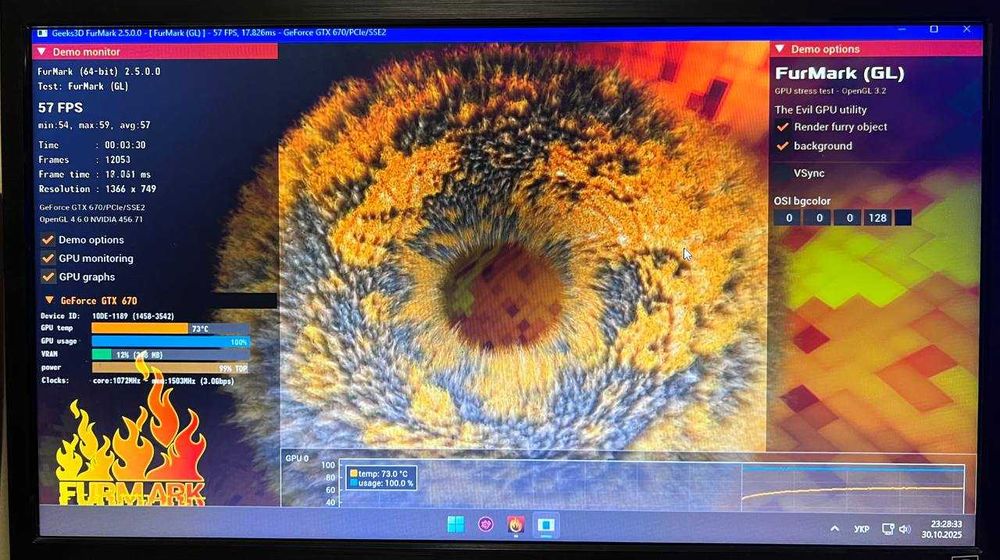Toggle the Demo options checkbox in monitor panel
Screen dimensions: 1000x560
pyautogui.click(x=48, y=240)
